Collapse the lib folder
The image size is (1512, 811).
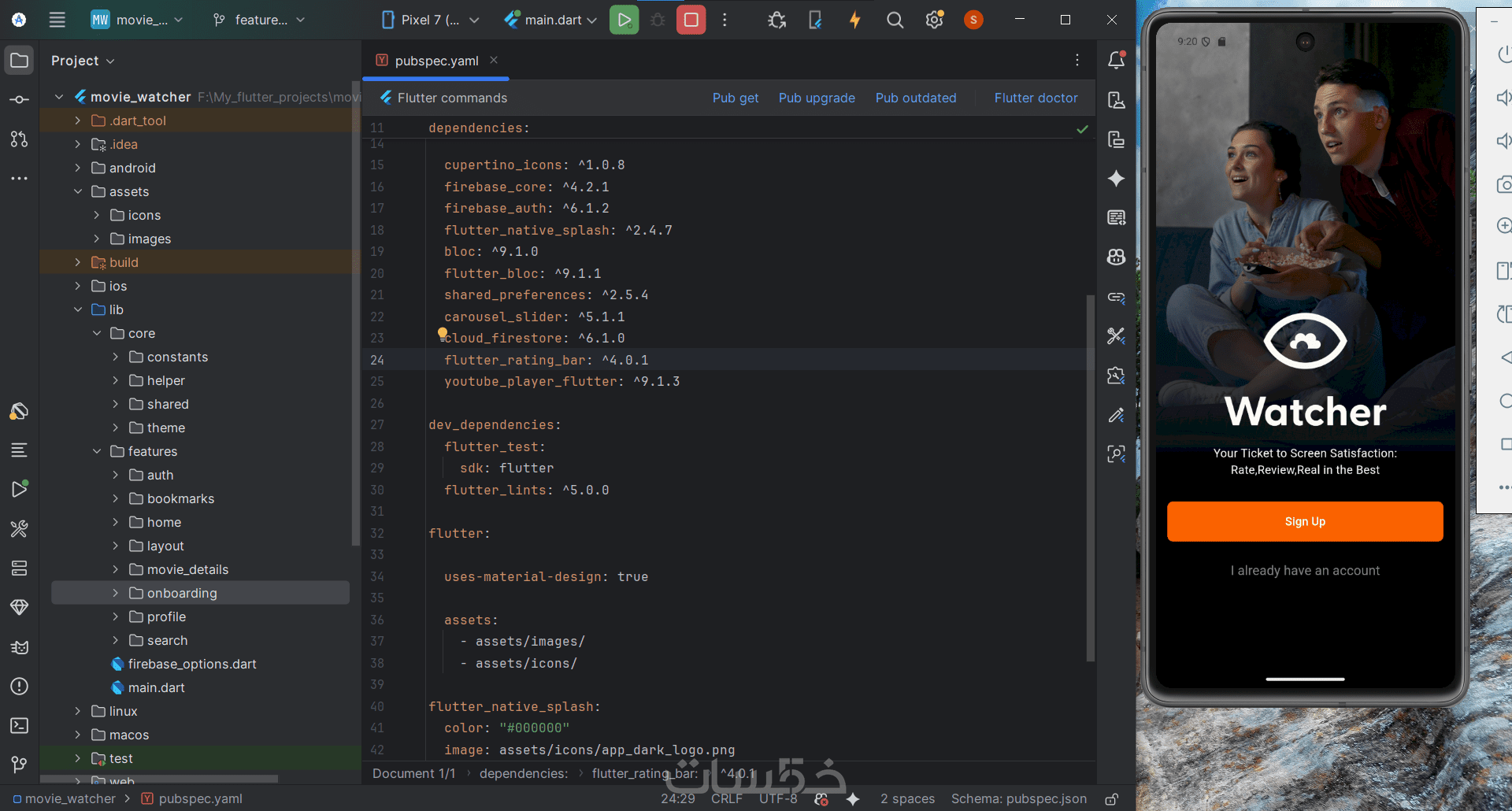point(78,309)
